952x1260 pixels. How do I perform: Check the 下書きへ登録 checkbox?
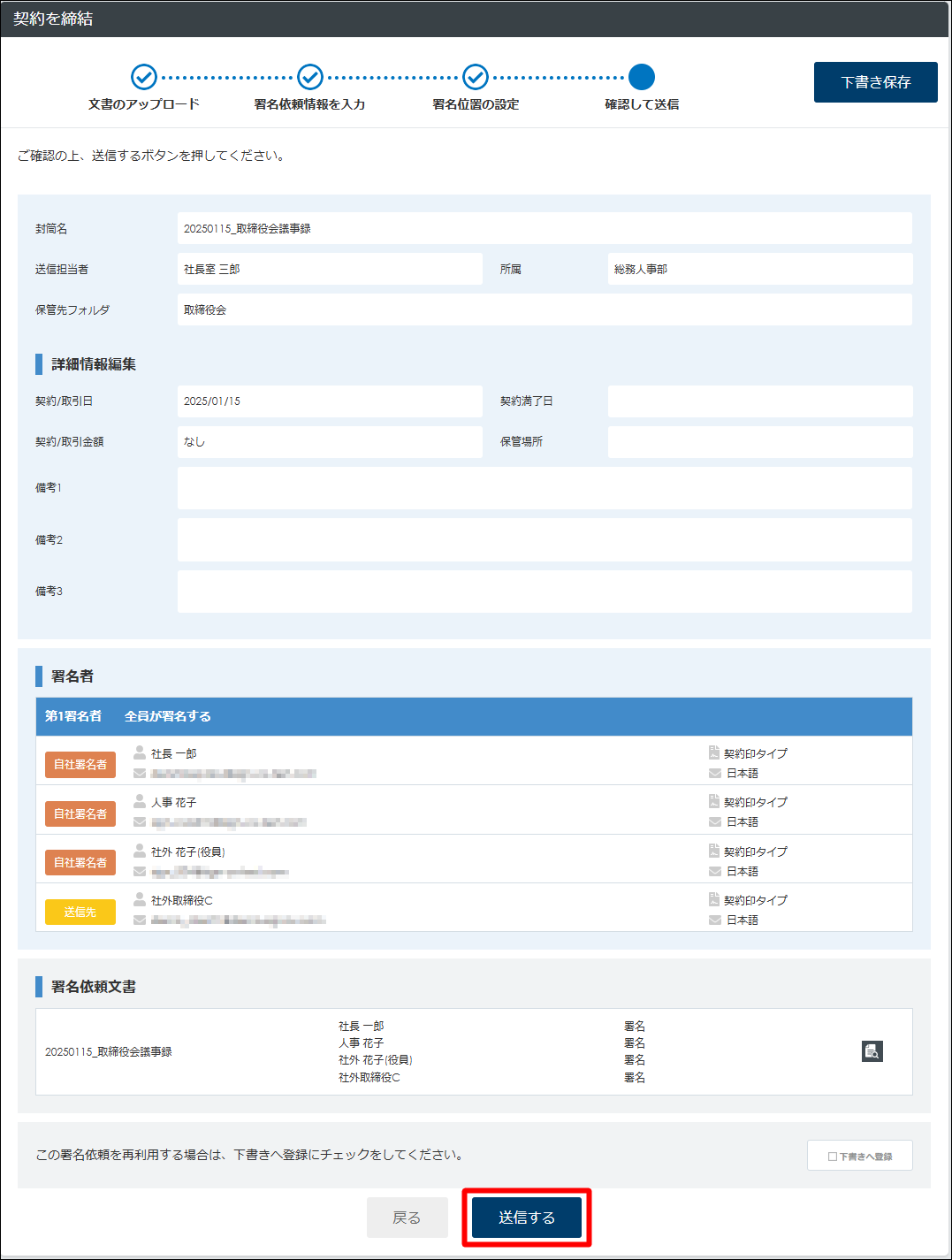[833, 1157]
